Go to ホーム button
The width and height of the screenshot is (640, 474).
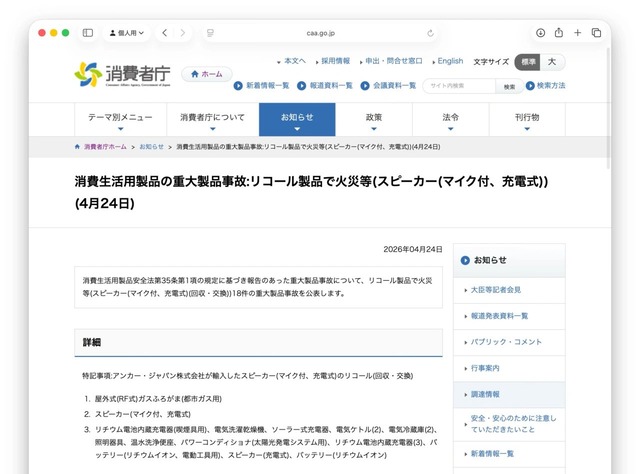click(207, 74)
